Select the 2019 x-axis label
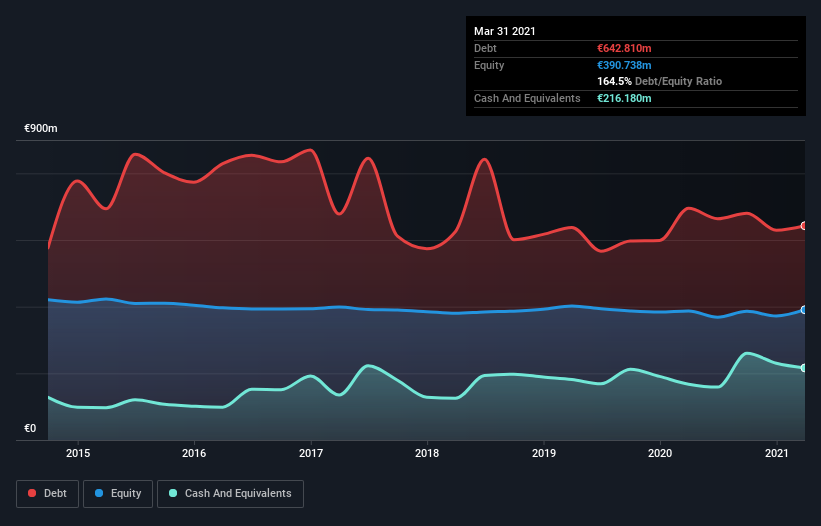The height and width of the screenshot is (526, 821). 544,453
